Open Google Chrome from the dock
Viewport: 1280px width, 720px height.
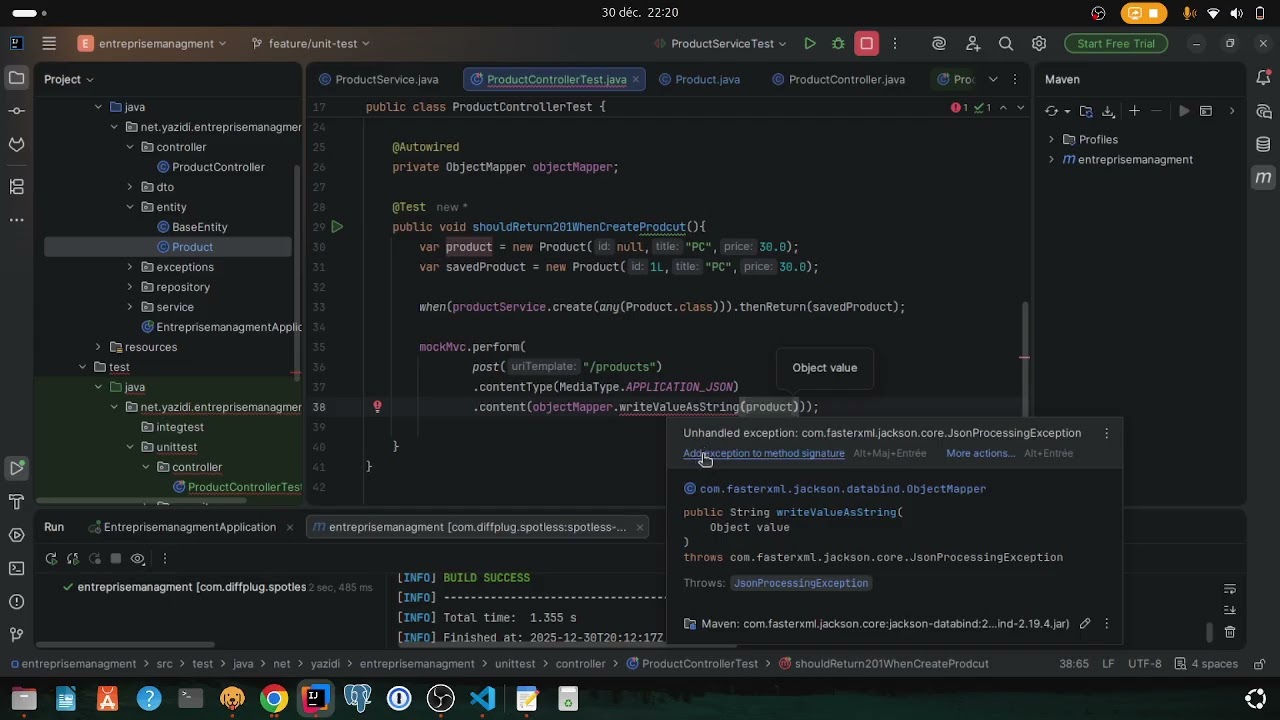tap(273, 698)
